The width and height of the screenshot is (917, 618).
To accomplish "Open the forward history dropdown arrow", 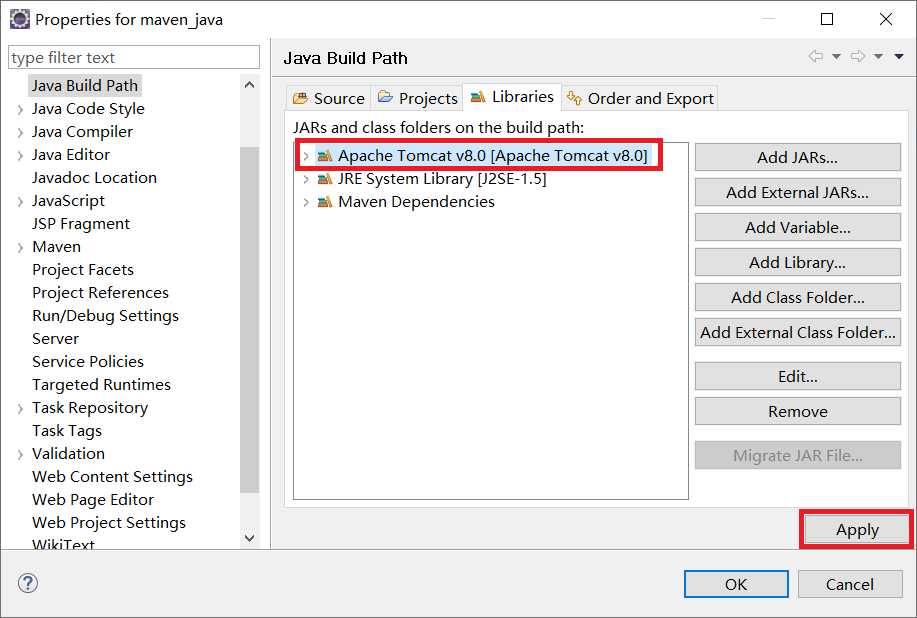I will point(878,57).
